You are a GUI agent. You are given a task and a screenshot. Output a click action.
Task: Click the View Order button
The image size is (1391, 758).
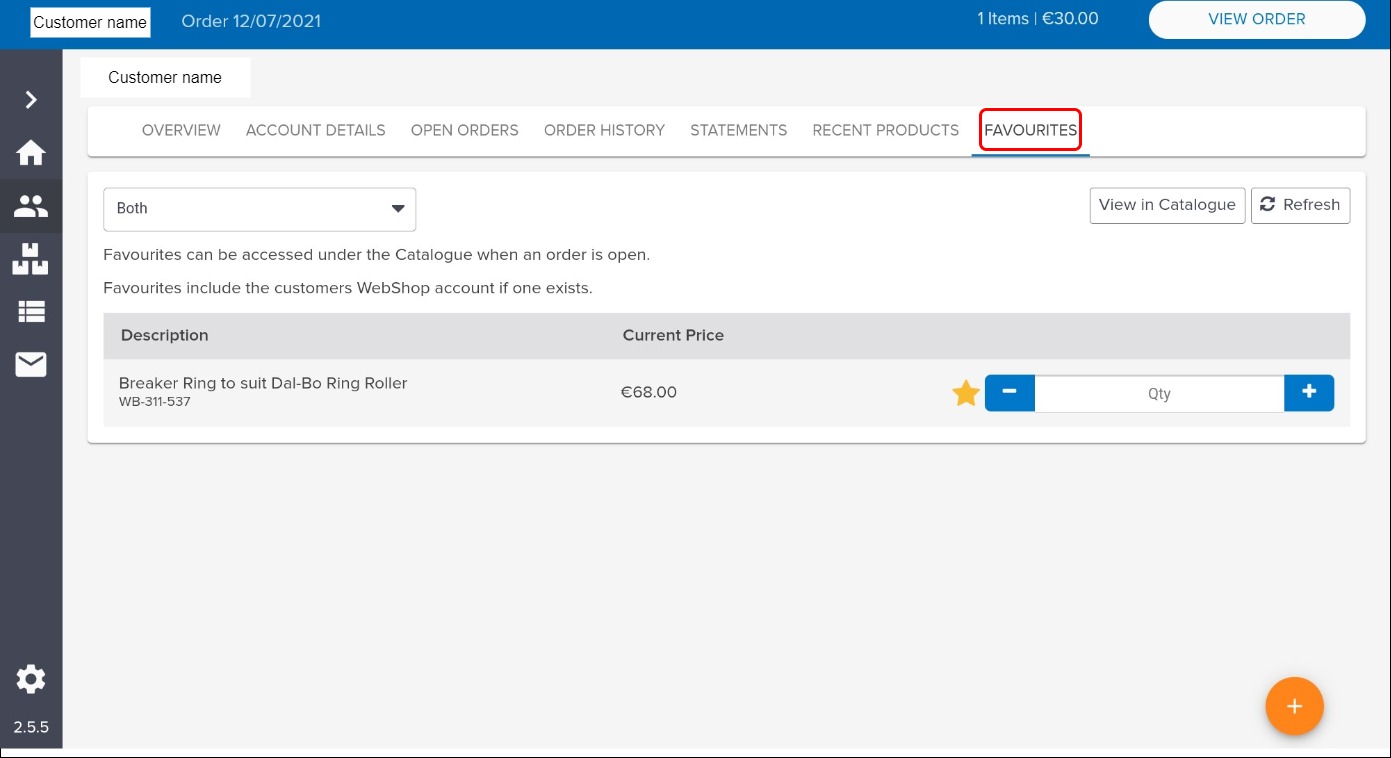point(1256,19)
